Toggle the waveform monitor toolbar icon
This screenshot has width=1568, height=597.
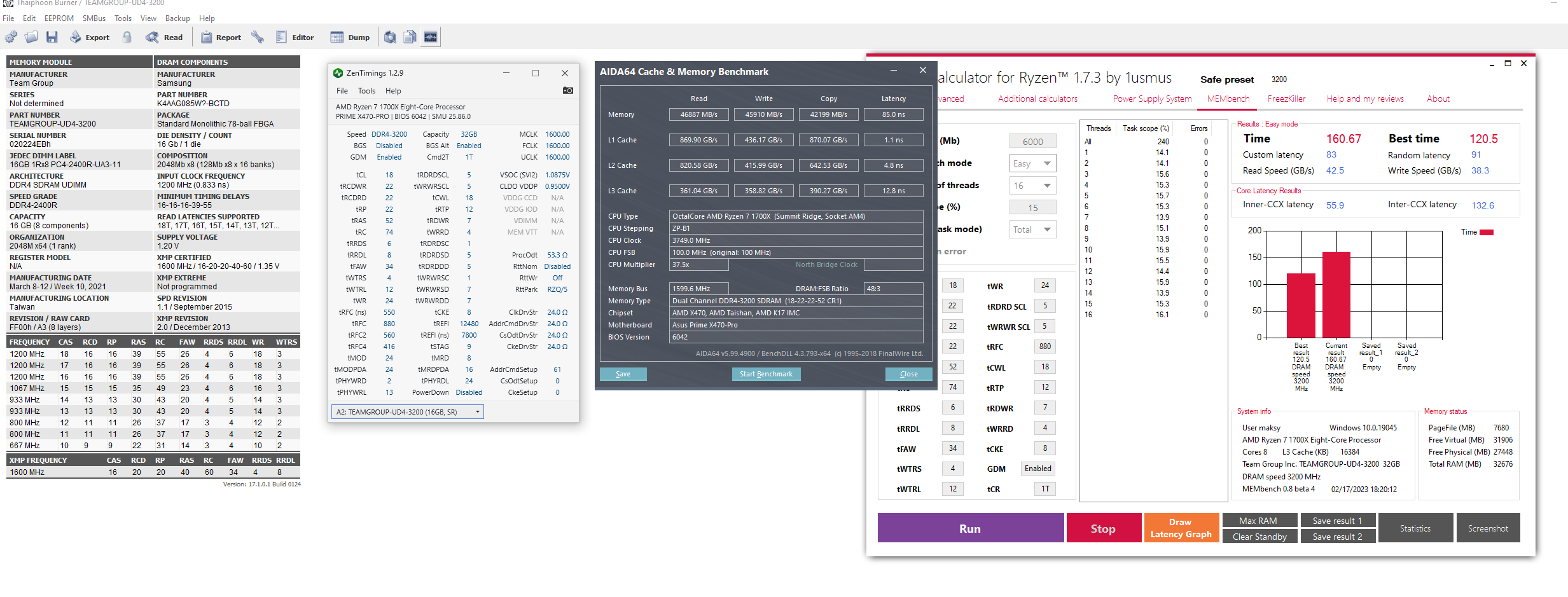pyautogui.click(x=431, y=38)
